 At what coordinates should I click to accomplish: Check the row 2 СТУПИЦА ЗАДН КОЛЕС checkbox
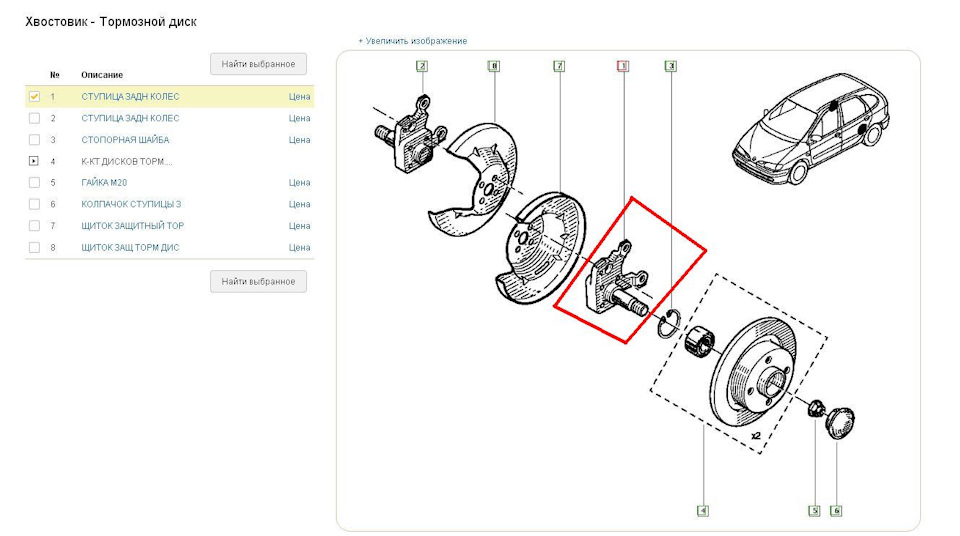click(34, 118)
